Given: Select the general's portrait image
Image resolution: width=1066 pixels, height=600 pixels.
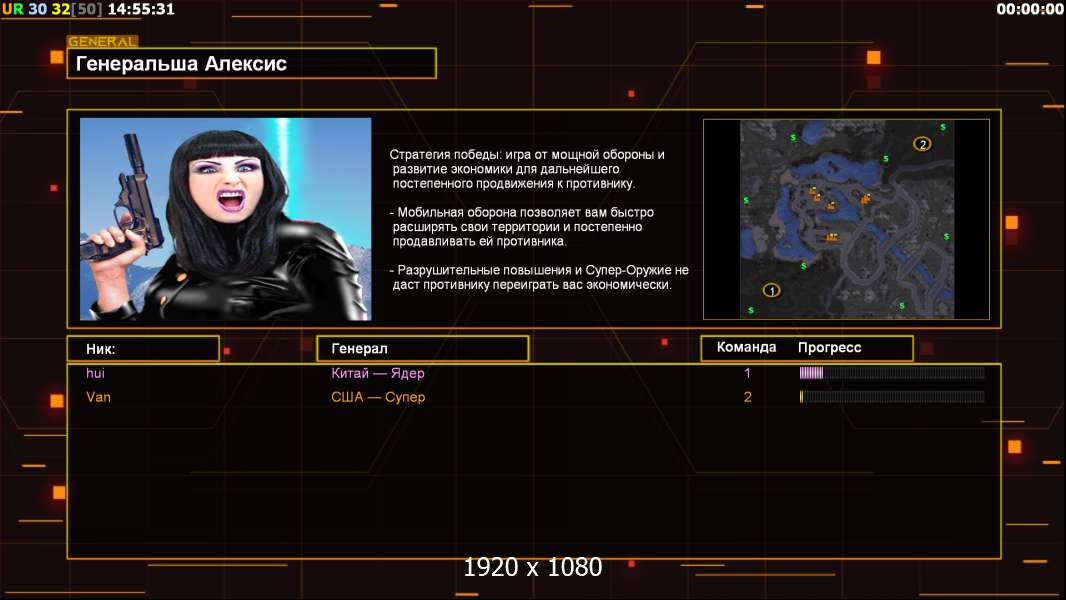Looking at the screenshot, I should click(x=226, y=219).
